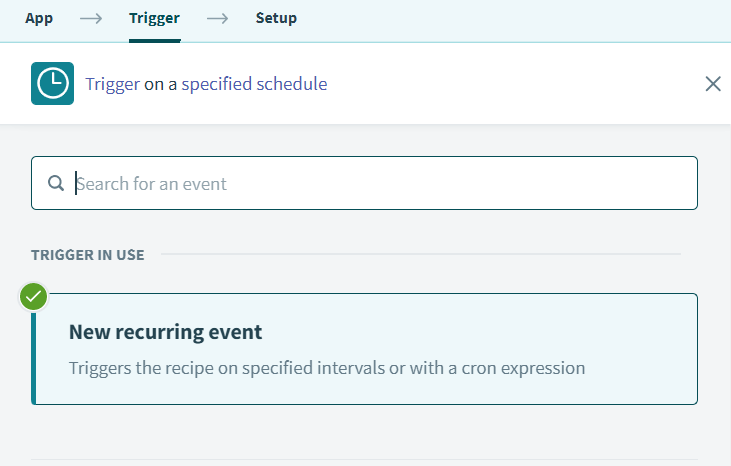Click the clock schedule app icon

pyautogui.click(x=52, y=84)
